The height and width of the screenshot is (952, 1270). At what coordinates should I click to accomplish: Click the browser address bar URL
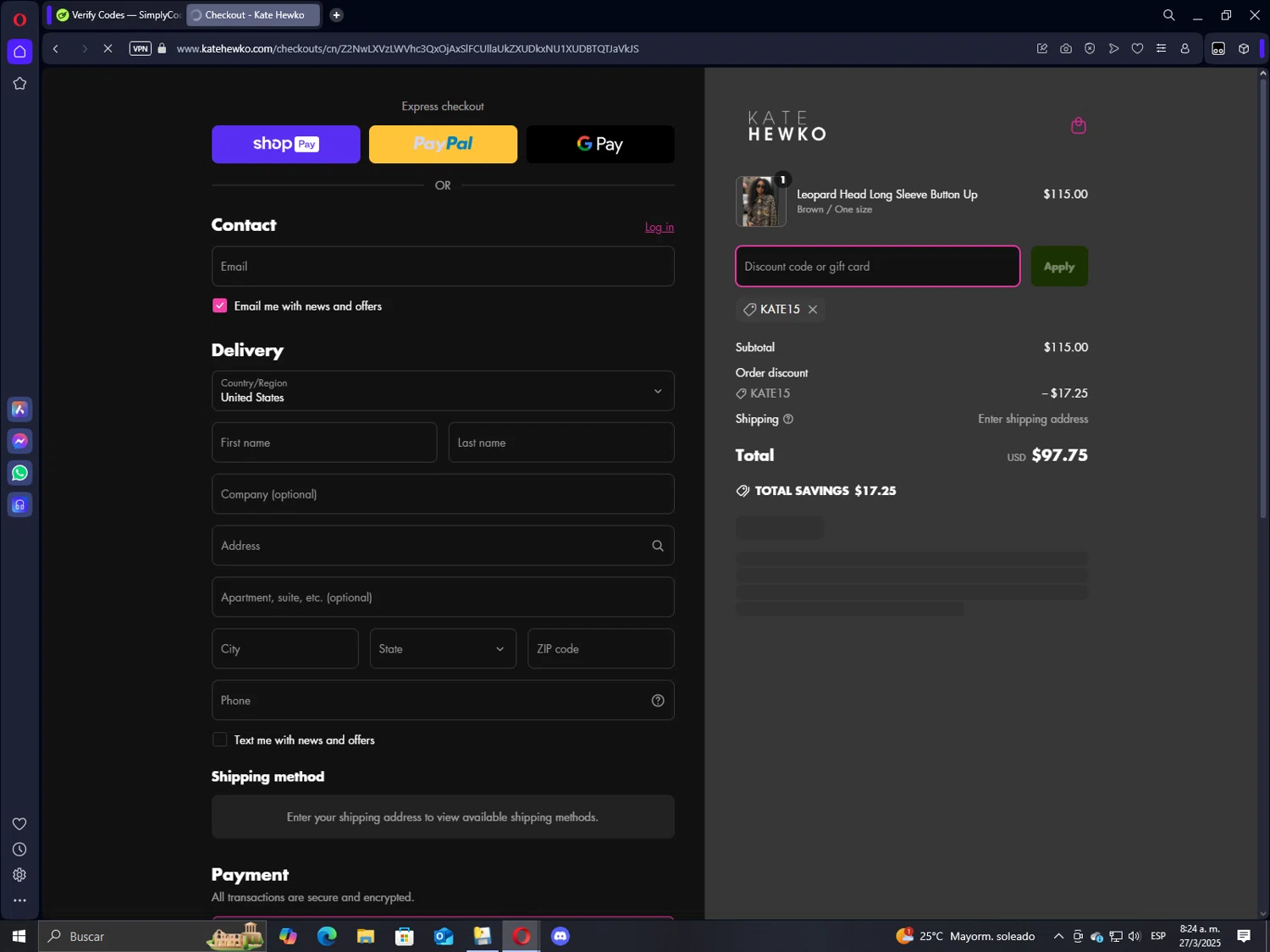pos(407,49)
